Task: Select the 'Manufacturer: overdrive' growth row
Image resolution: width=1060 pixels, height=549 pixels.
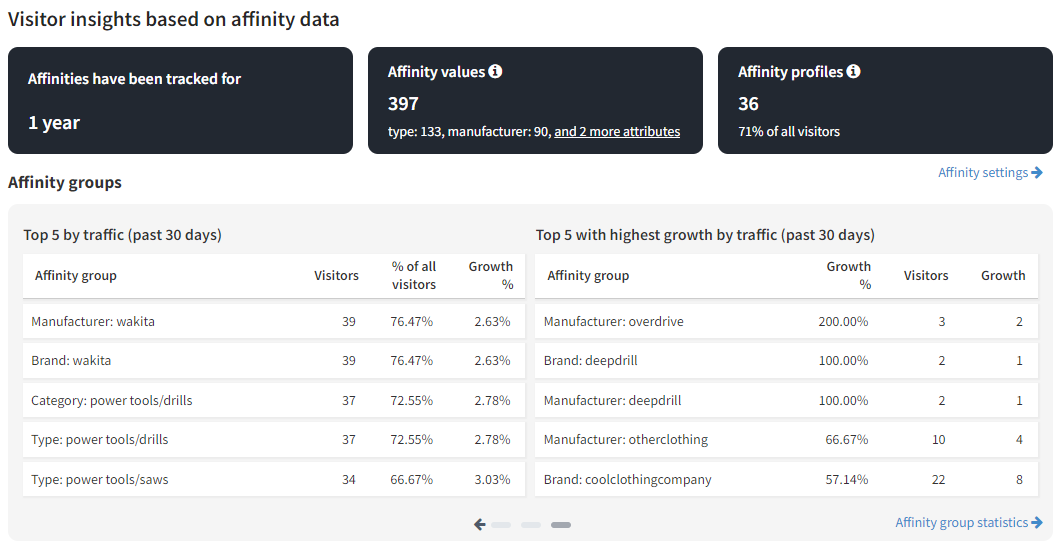Action: (x=788, y=322)
